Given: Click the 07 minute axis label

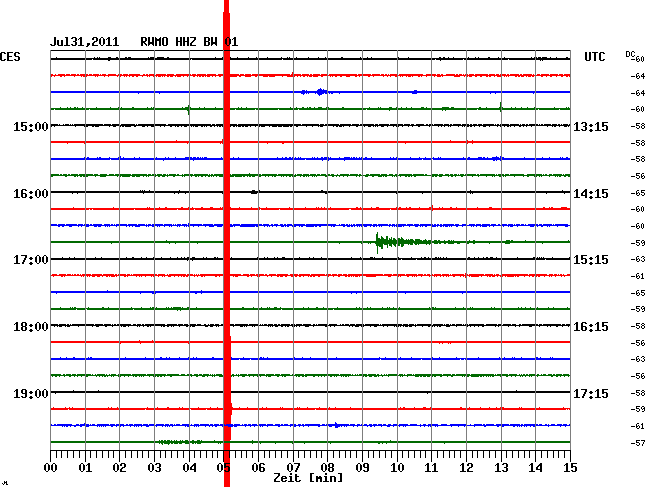Looking at the screenshot, I should (293, 468).
